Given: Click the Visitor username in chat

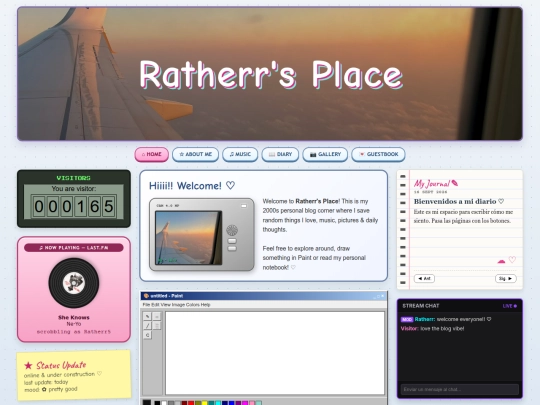Looking at the screenshot, I should [409, 329].
